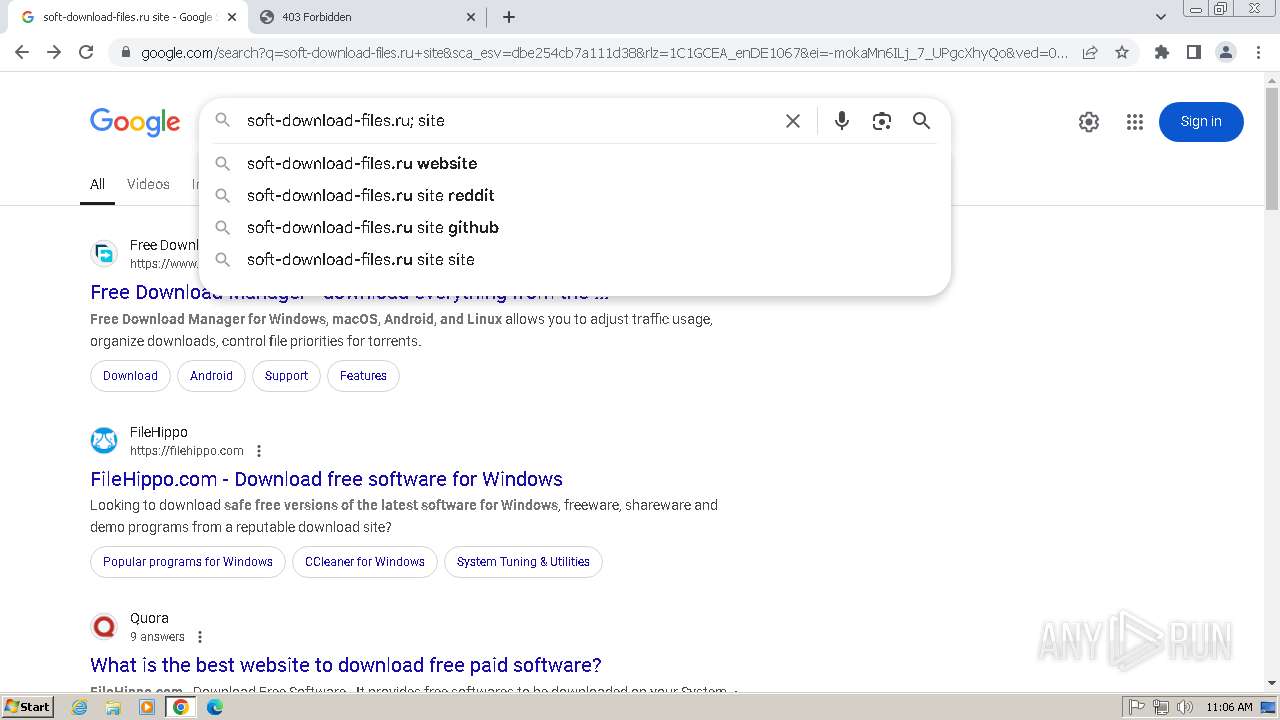Open the Windows Start menu
This screenshot has height=720, width=1280.
click(x=27, y=707)
